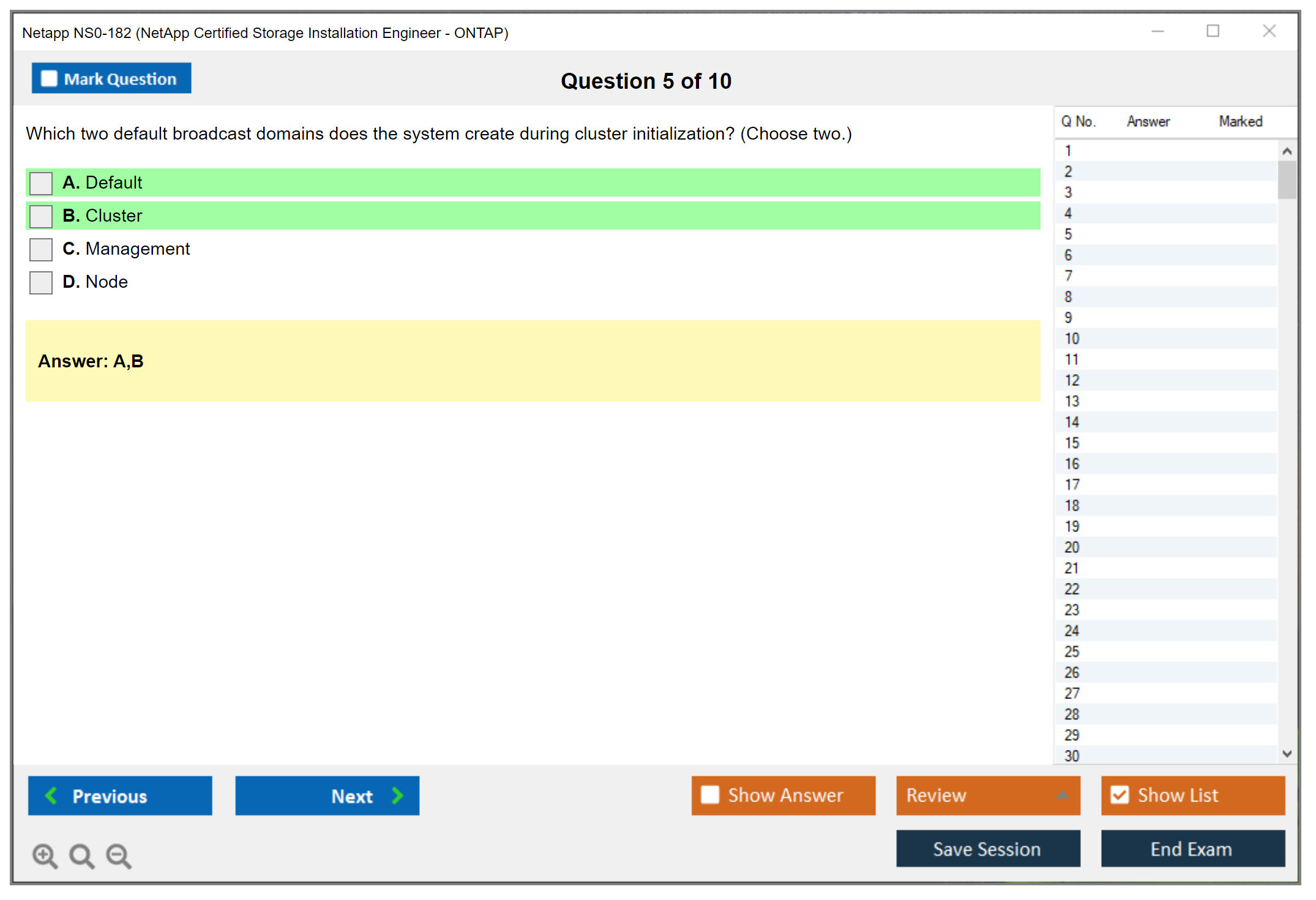
Task: Expand the Review dropdown menu
Action: (1062, 795)
